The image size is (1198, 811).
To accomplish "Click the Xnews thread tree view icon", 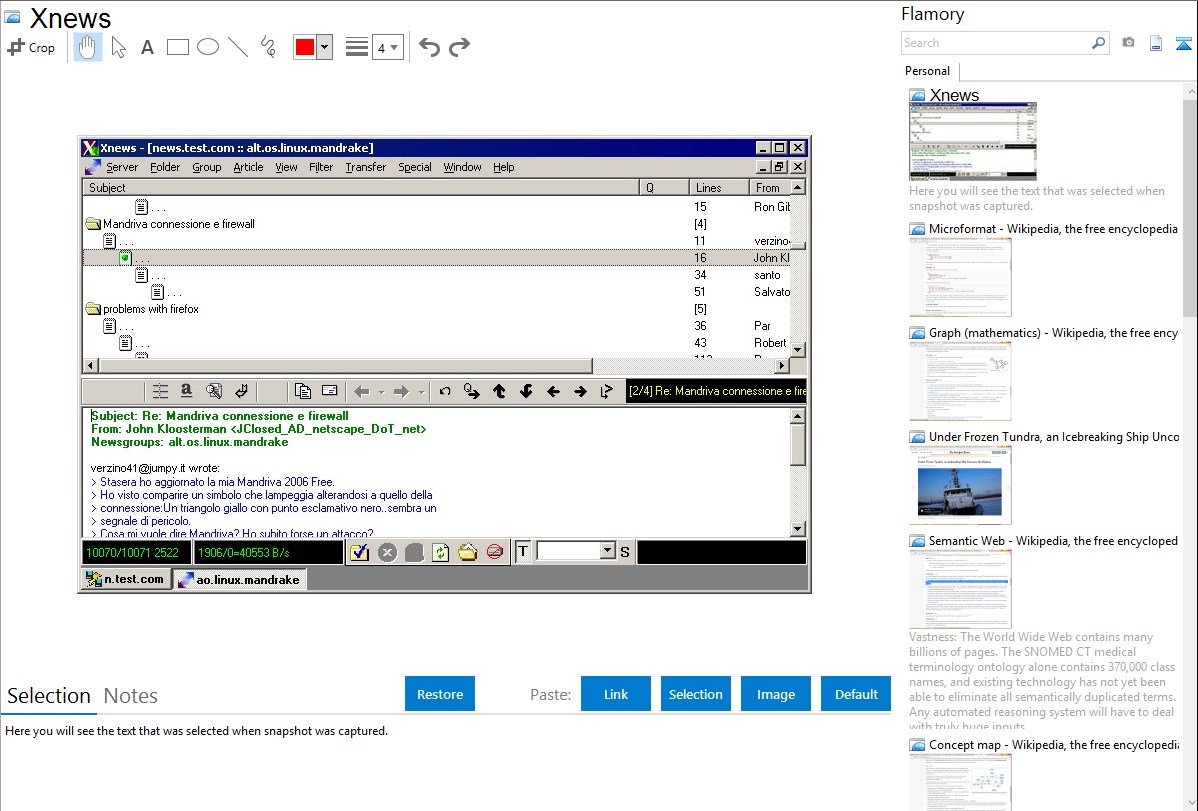I will point(160,391).
